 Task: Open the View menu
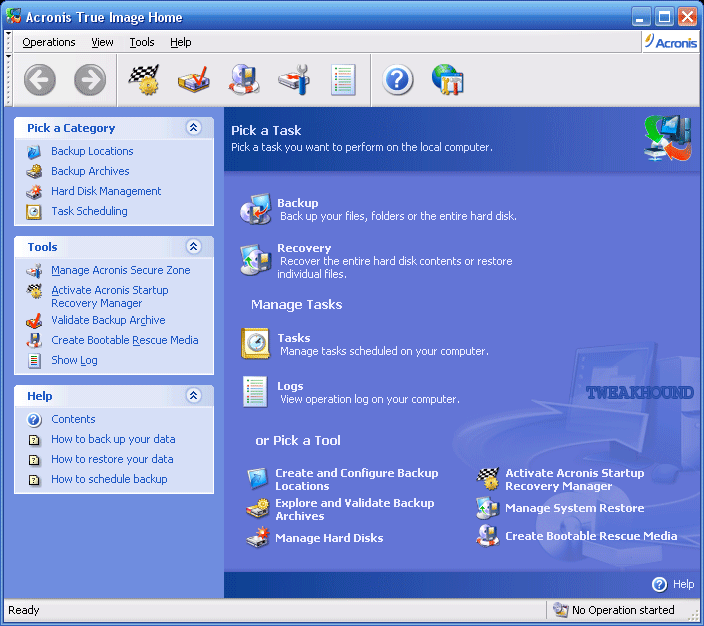[102, 42]
